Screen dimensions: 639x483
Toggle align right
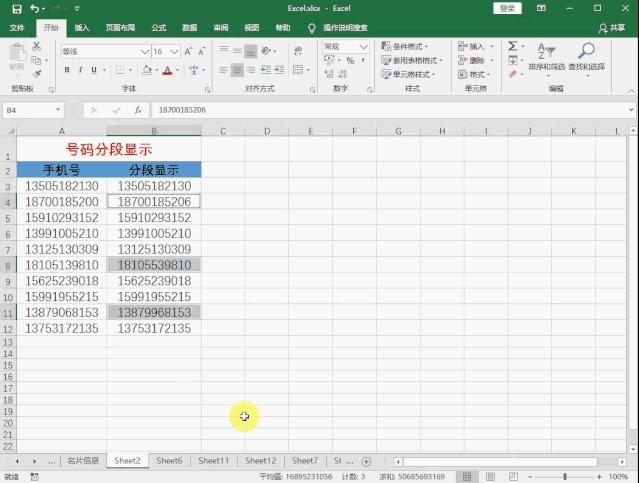(251, 70)
